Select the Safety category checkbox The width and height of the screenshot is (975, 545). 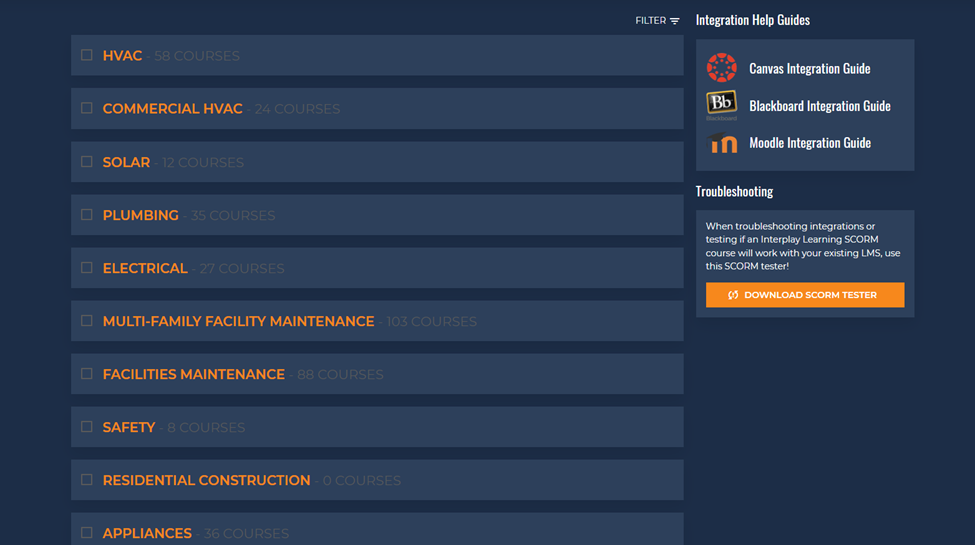86,427
